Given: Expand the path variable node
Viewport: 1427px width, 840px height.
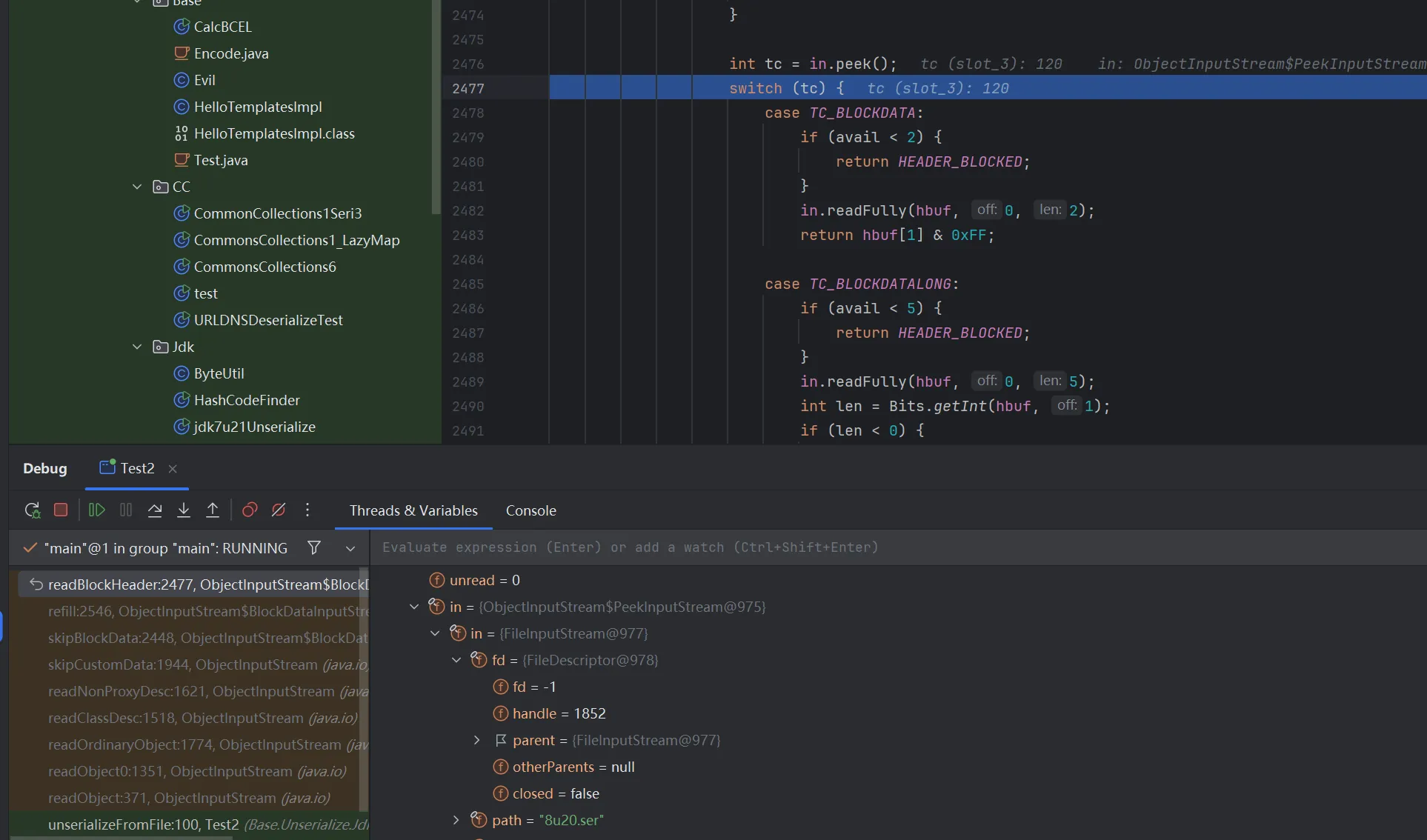Looking at the screenshot, I should tap(456, 819).
